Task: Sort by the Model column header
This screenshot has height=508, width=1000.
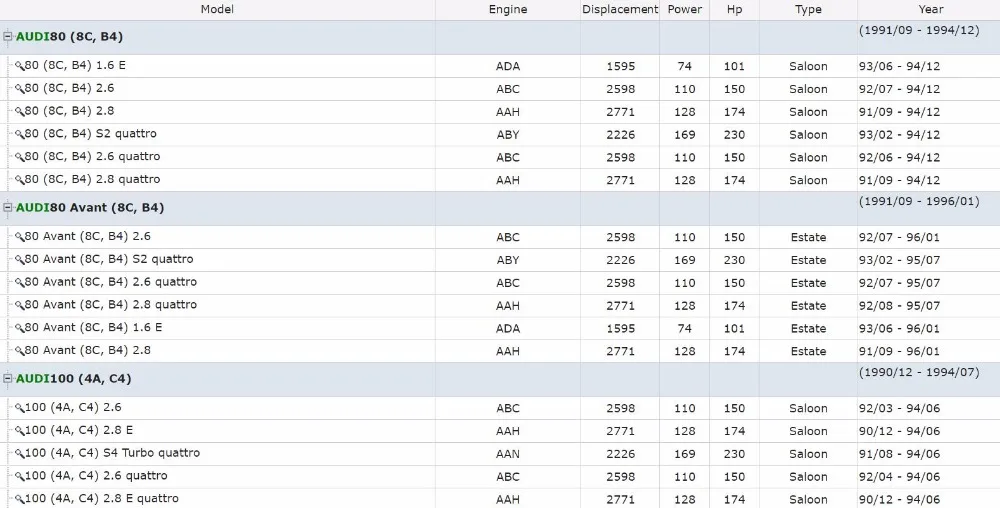Action: click(217, 9)
